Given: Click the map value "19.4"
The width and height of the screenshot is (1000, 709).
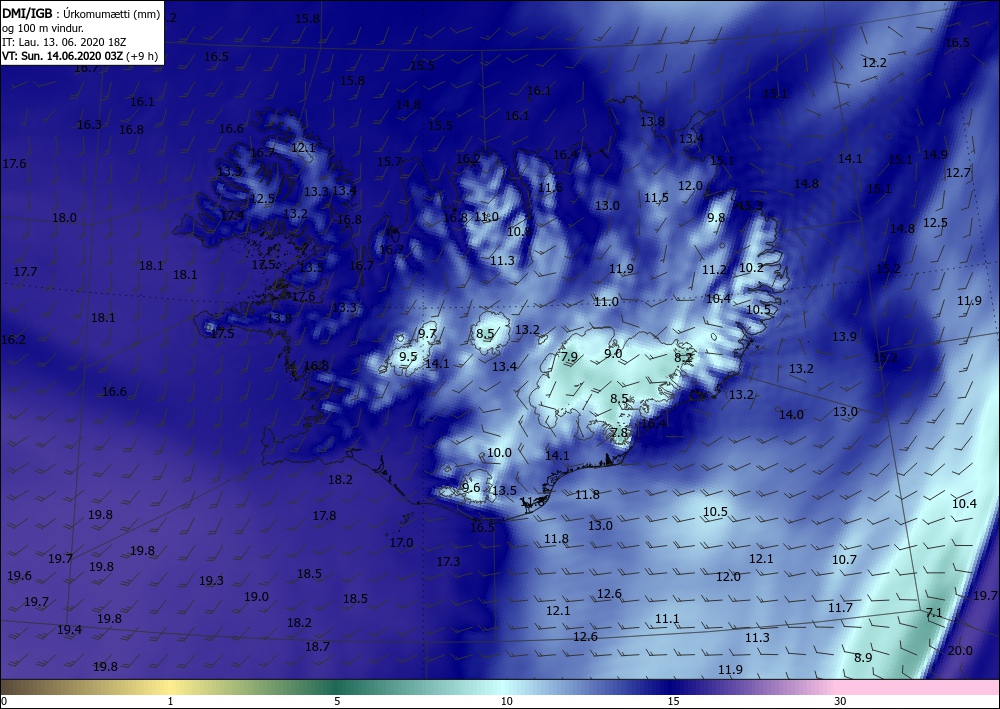Looking at the screenshot, I should (69, 630).
